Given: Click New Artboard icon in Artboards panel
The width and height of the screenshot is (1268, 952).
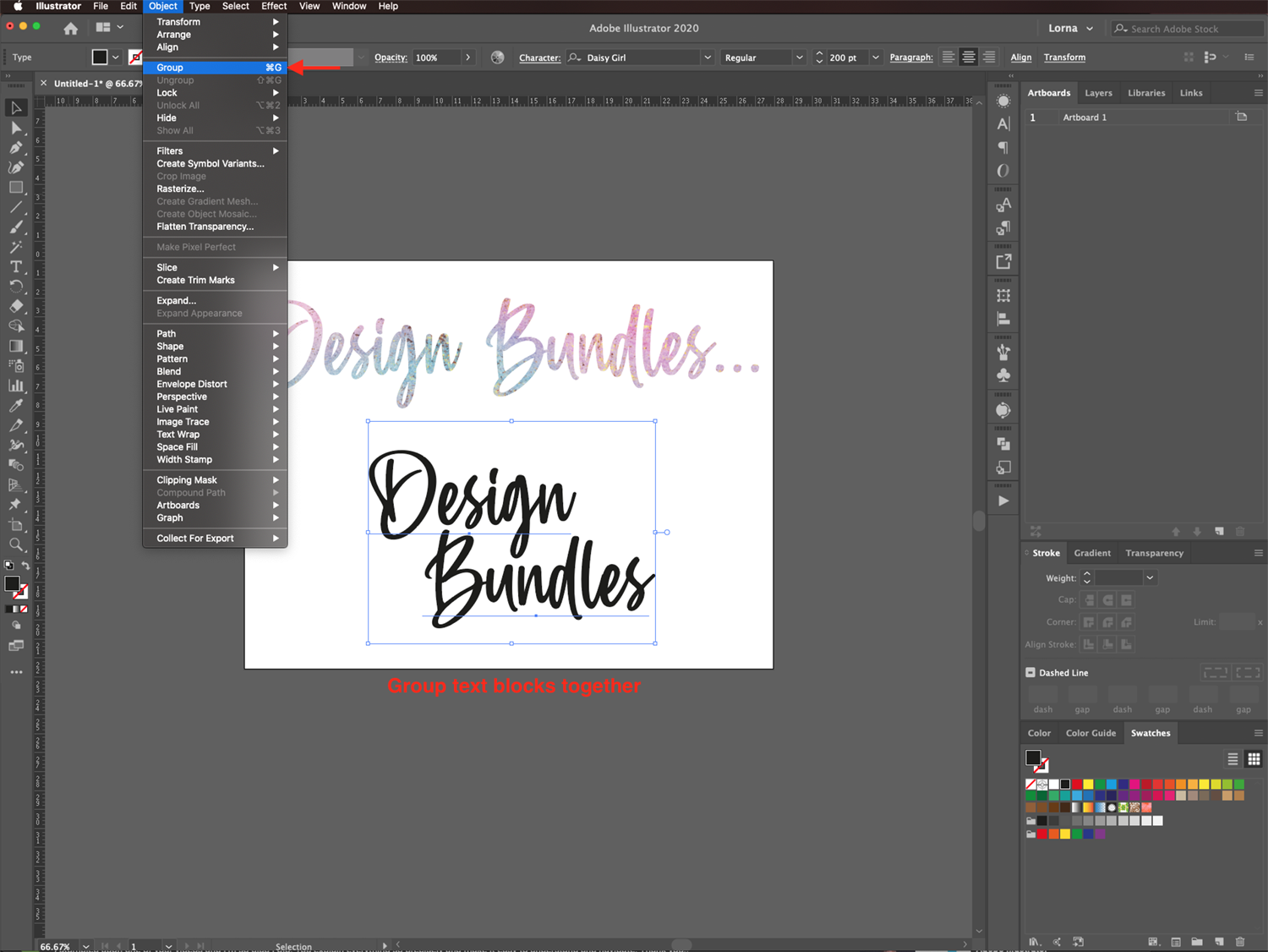Looking at the screenshot, I should (1219, 531).
